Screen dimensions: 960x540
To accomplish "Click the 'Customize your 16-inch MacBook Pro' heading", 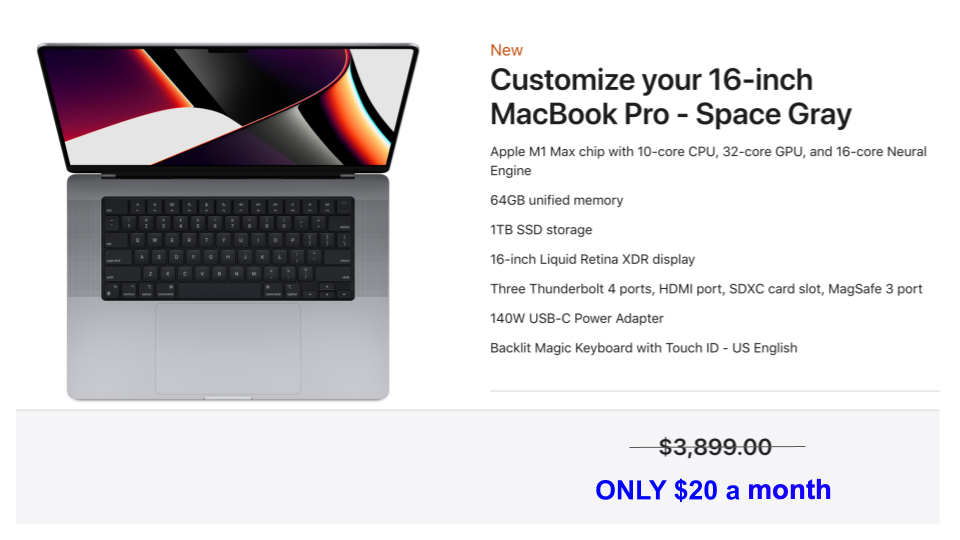I will (x=670, y=97).
